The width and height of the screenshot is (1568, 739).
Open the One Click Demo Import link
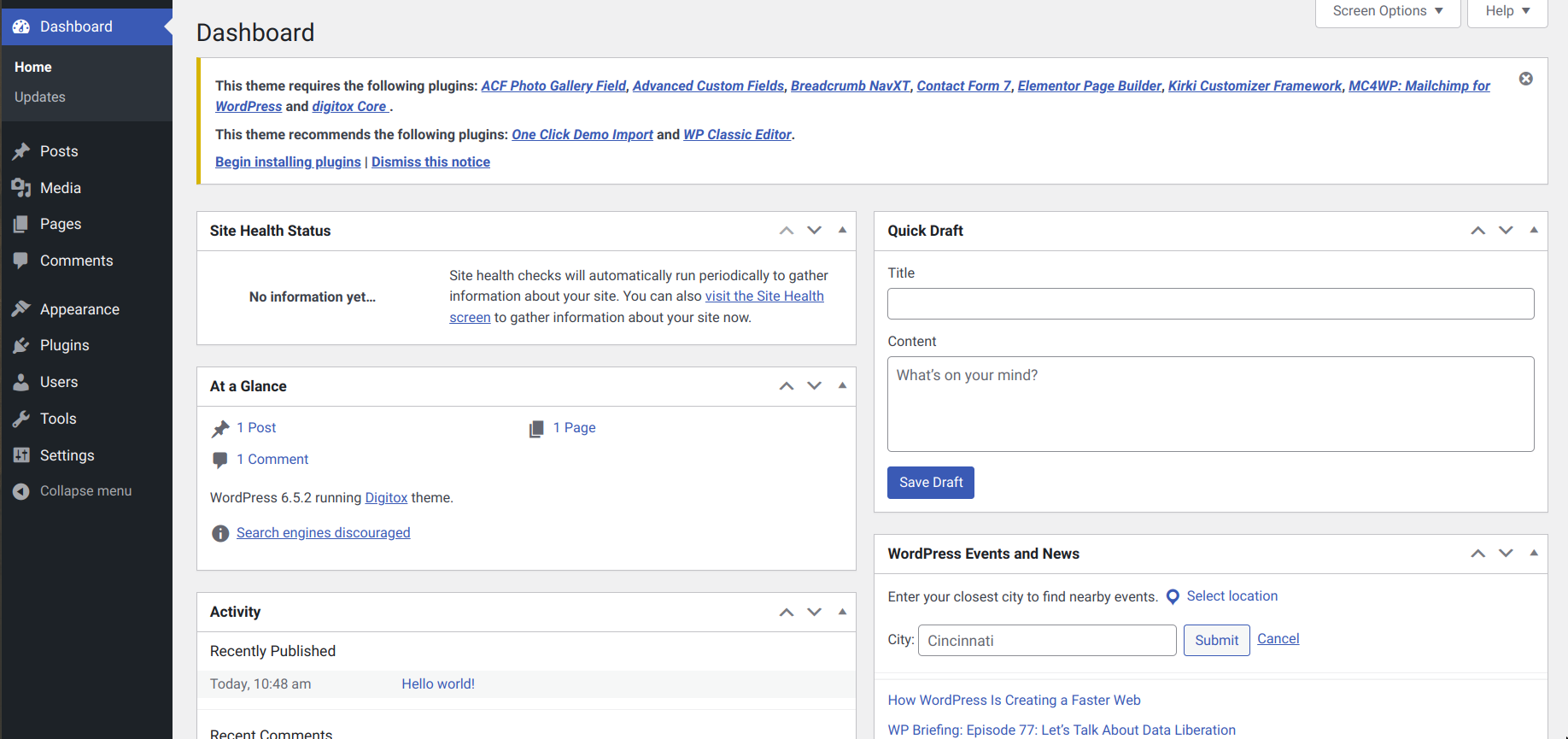[x=582, y=135]
